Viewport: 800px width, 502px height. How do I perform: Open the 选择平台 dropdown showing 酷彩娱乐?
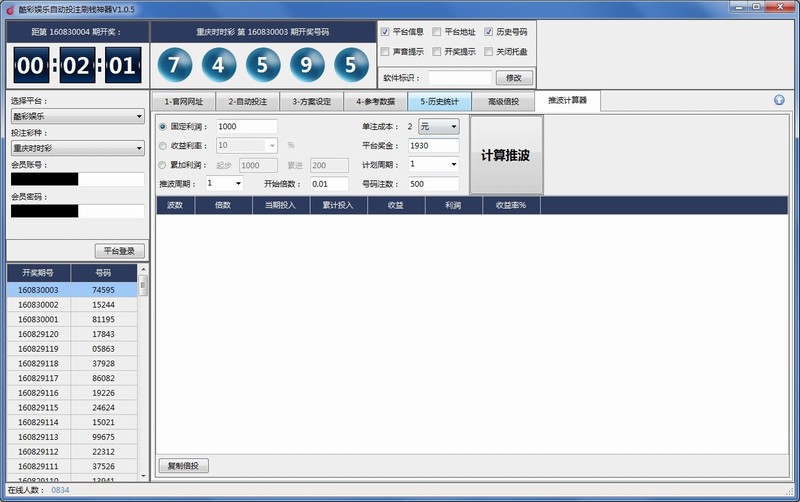[77, 116]
